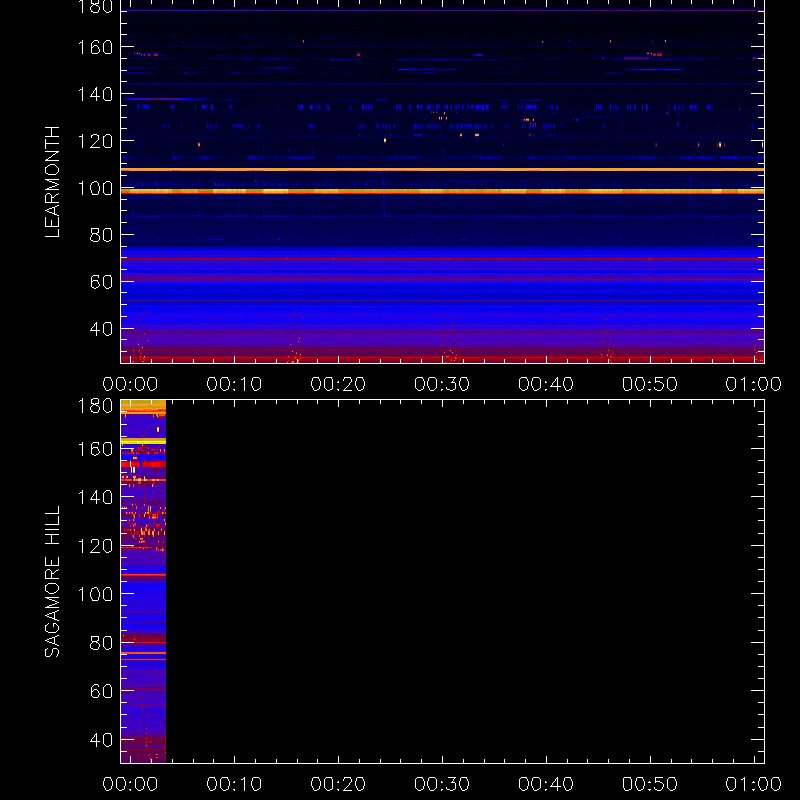Click the LEARMONTH axis title
Viewport: 800px width, 800px height.
[x=53, y=182]
